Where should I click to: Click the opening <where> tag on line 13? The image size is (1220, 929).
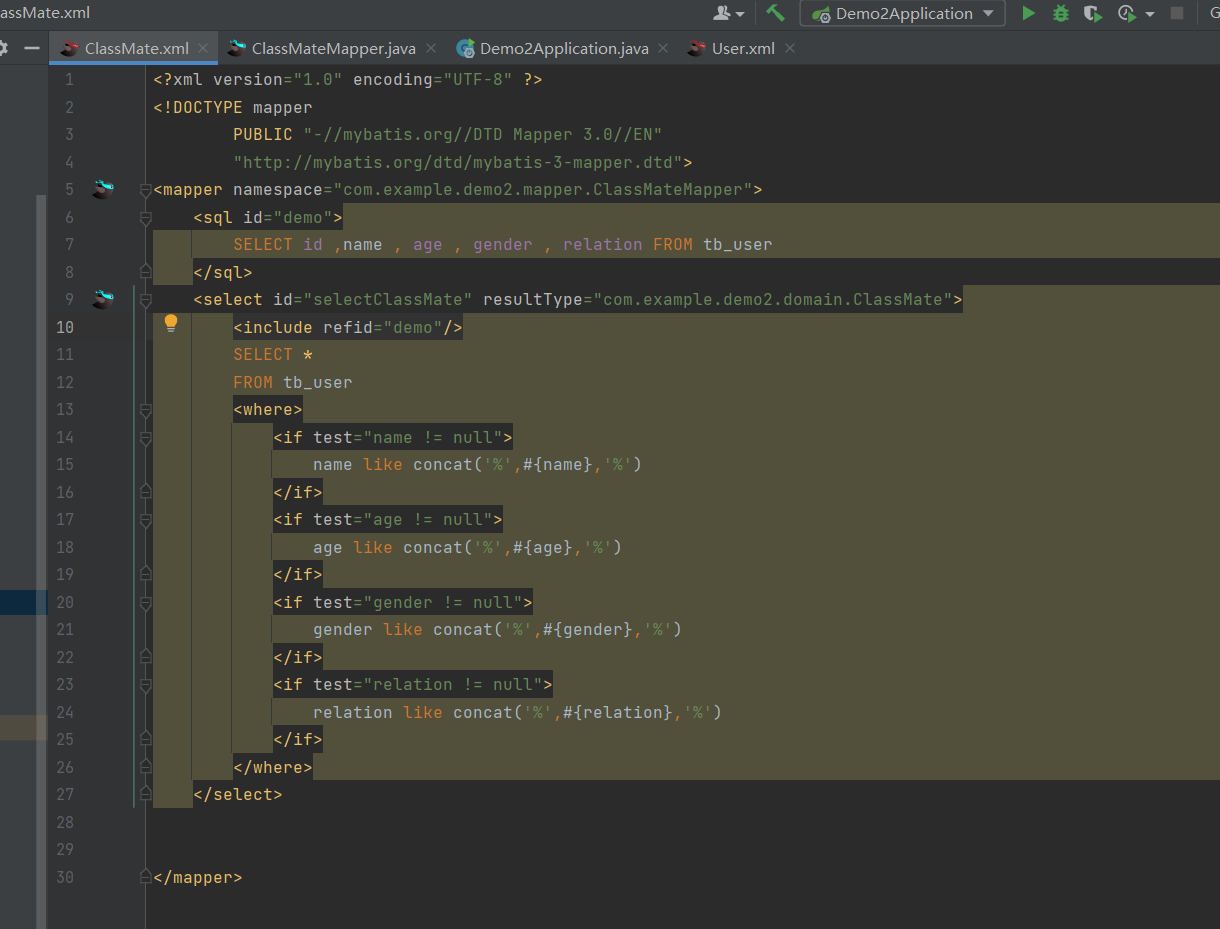[268, 409]
